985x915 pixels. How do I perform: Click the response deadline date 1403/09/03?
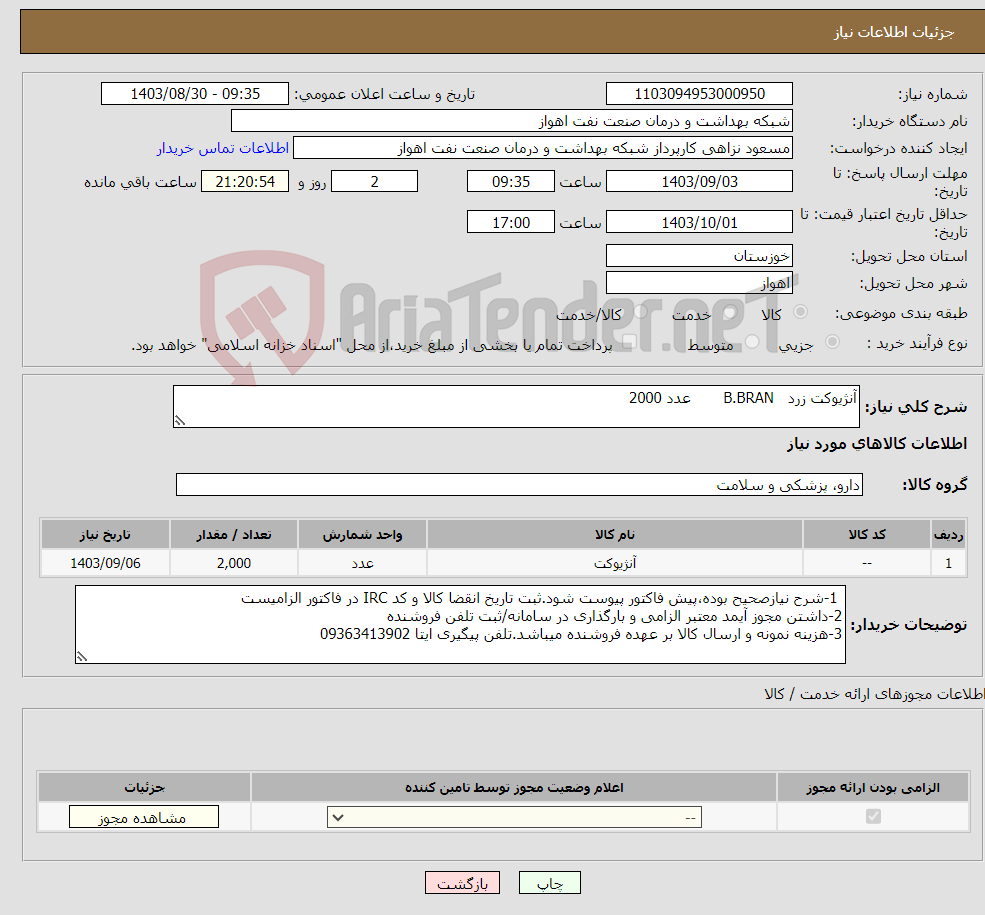(699, 182)
